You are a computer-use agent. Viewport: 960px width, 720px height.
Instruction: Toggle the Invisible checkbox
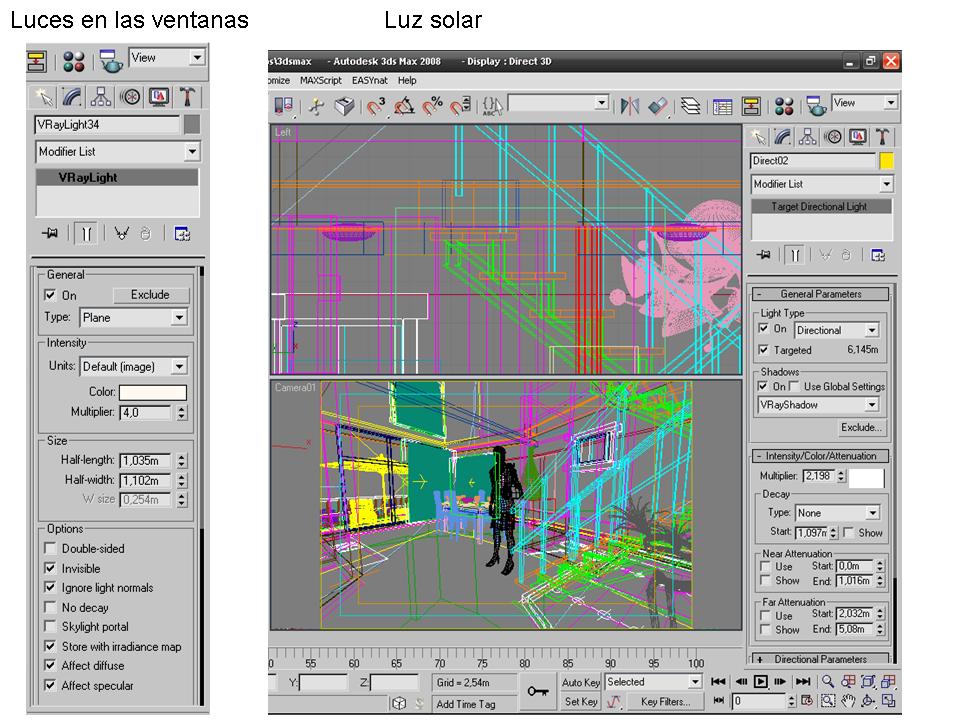[50, 568]
